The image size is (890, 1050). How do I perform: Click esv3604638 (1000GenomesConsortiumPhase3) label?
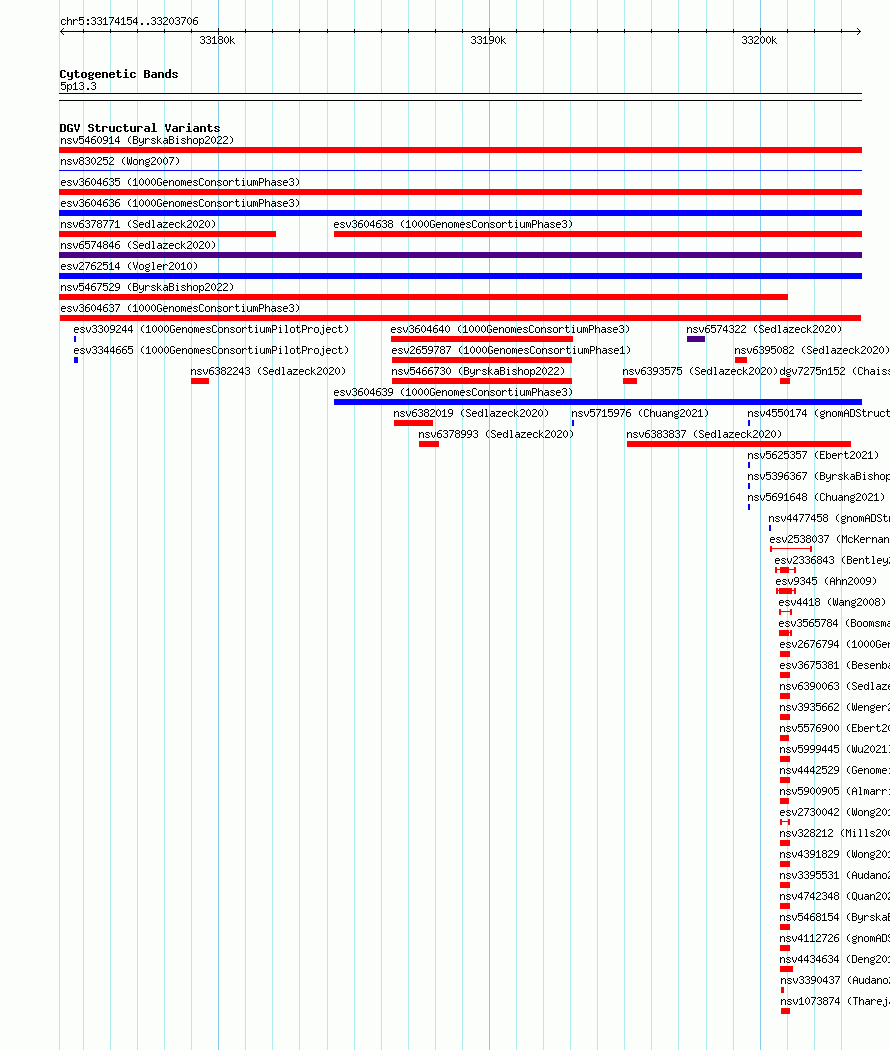click(453, 224)
